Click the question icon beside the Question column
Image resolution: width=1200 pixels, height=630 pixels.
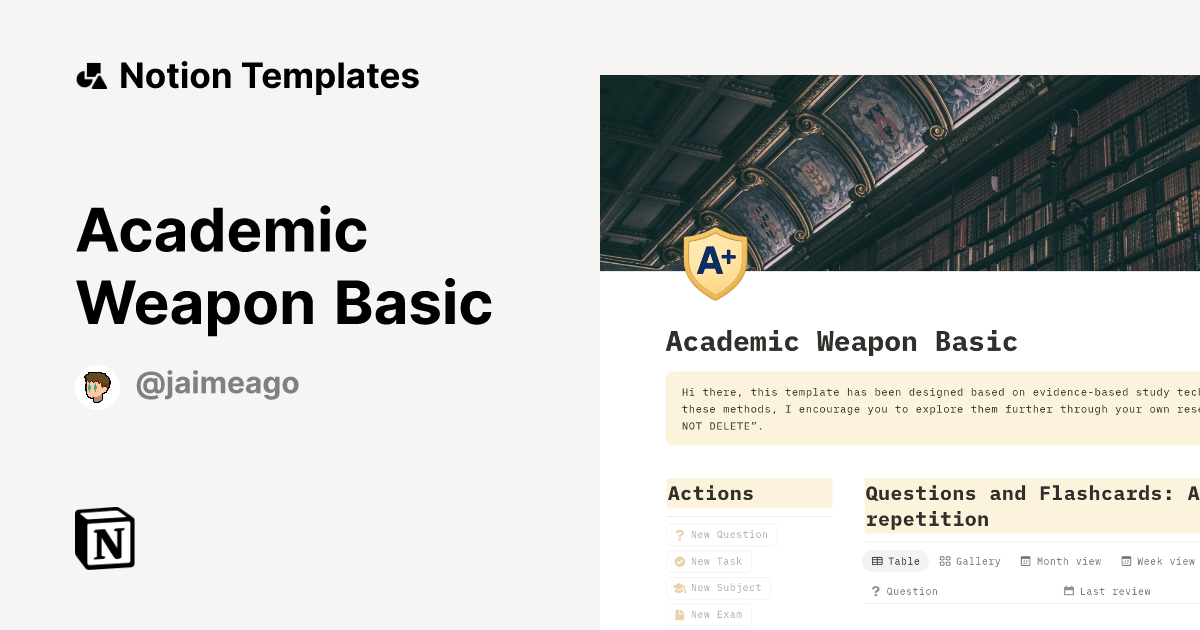(x=874, y=591)
